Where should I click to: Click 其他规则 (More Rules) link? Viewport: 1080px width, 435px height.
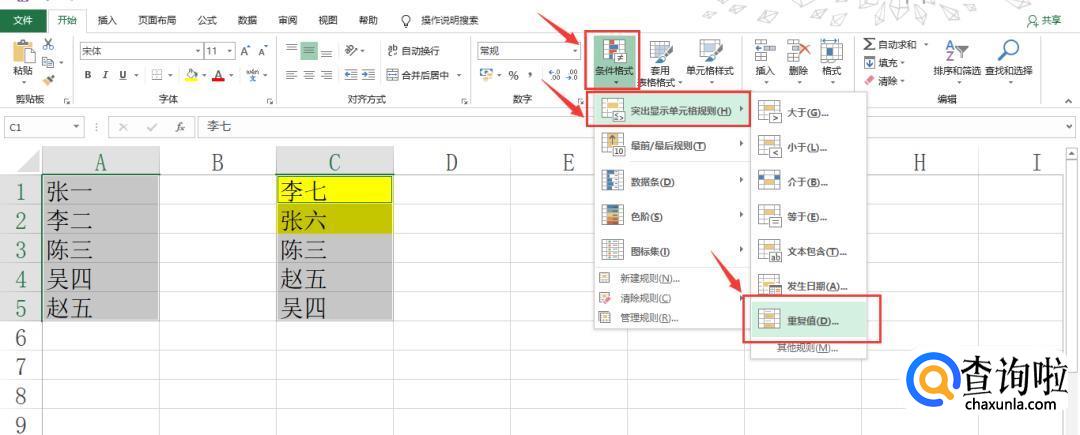pyautogui.click(x=807, y=348)
